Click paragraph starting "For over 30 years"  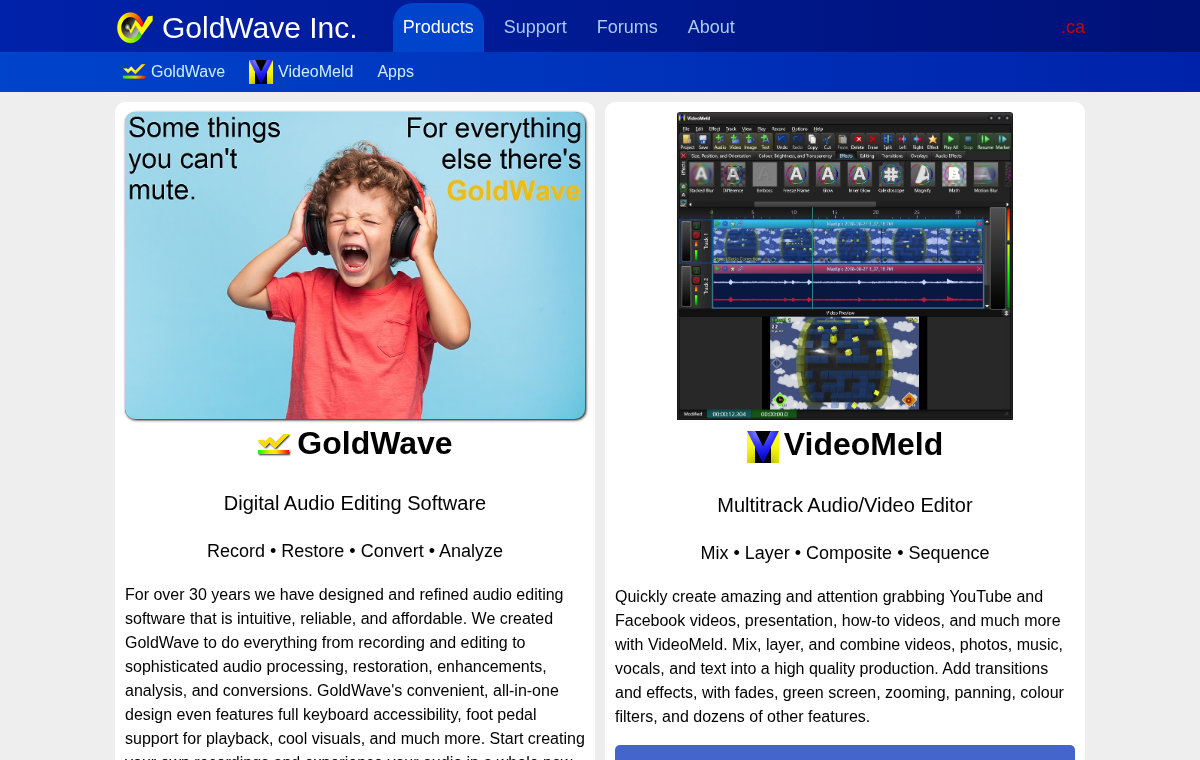point(355,672)
